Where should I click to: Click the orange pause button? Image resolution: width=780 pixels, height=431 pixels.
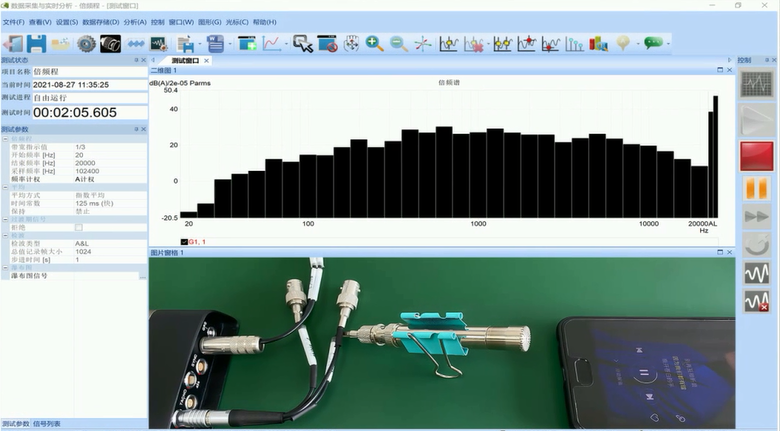(757, 189)
